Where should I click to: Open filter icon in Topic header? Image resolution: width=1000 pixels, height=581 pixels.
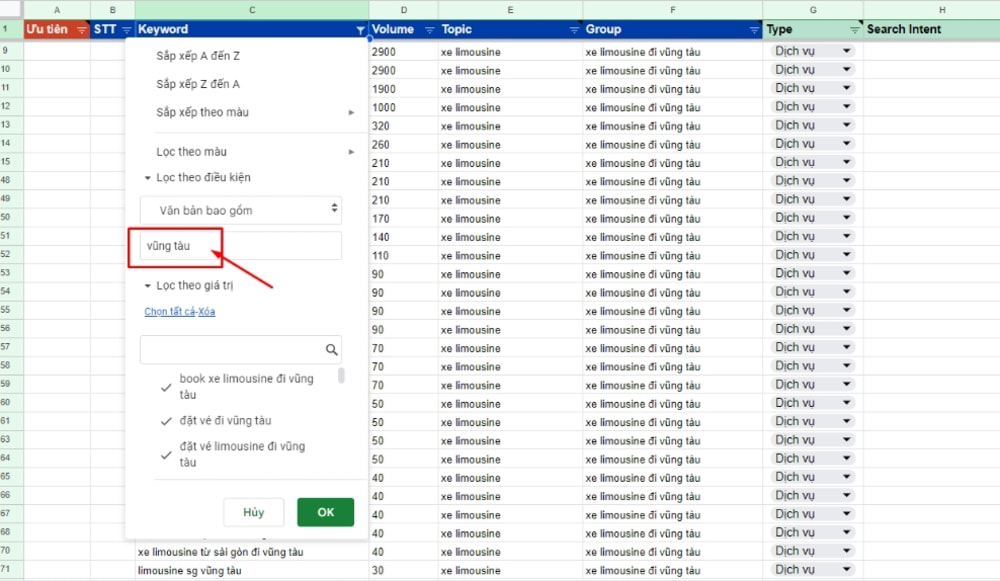pos(574,30)
